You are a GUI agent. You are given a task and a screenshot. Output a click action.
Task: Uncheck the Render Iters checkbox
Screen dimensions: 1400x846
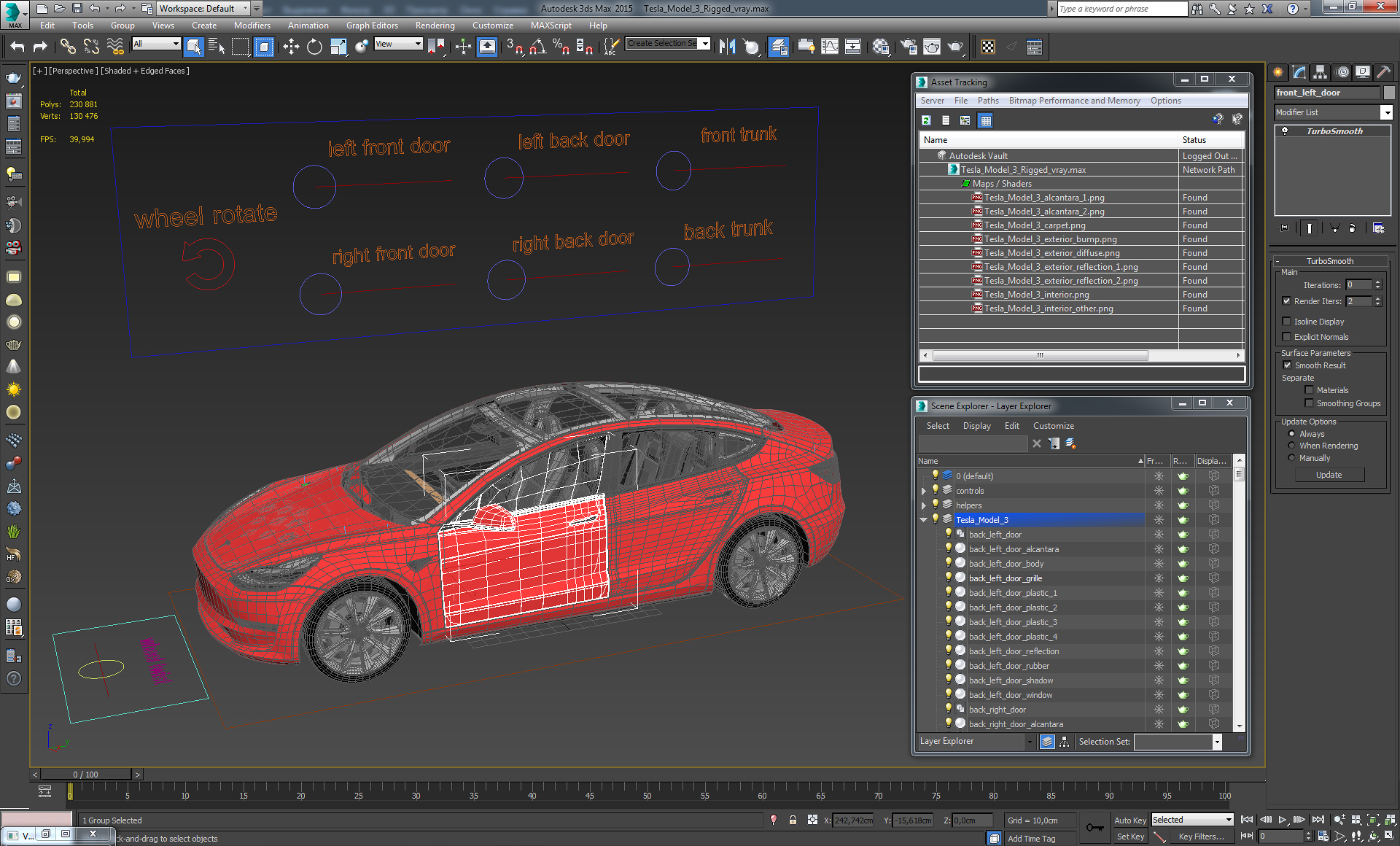[1287, 301]
